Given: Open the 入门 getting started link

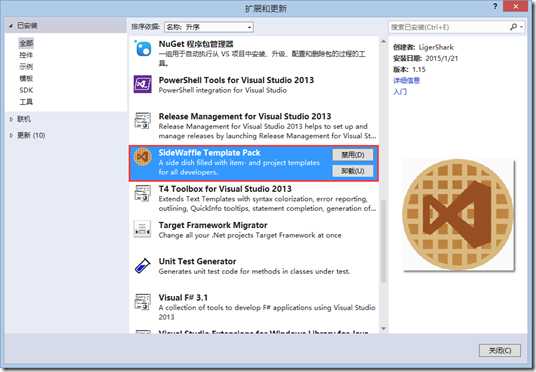Looking at the screenshot, I should click(400, 92).
